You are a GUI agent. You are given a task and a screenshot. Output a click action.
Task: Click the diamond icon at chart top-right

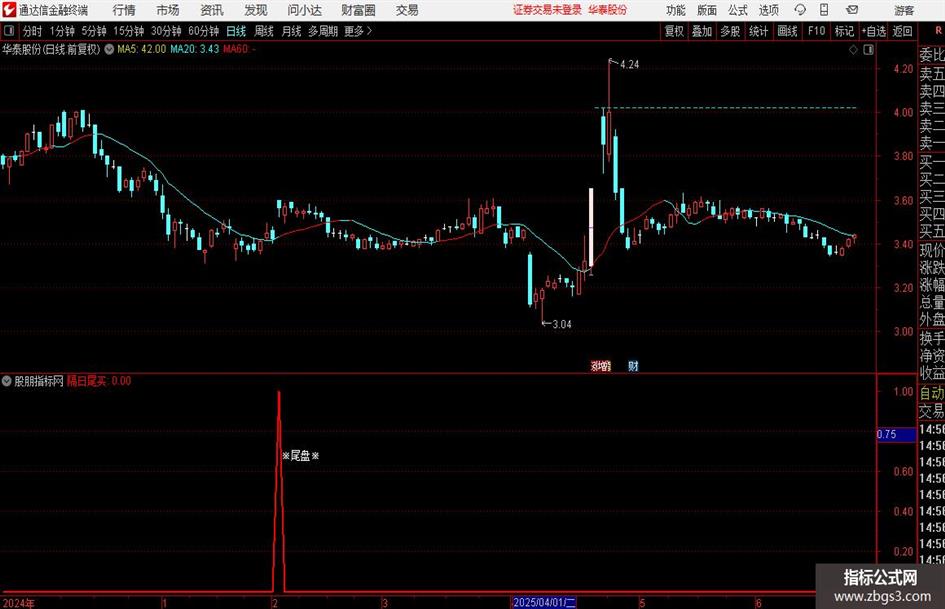coord(853,50)
